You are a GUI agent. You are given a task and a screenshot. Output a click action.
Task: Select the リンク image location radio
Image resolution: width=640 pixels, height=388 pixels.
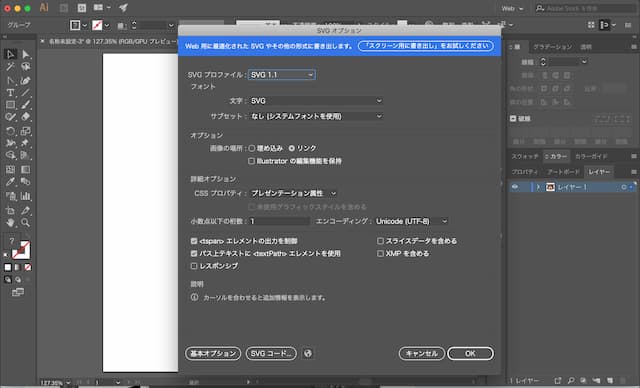click(291, 148)
